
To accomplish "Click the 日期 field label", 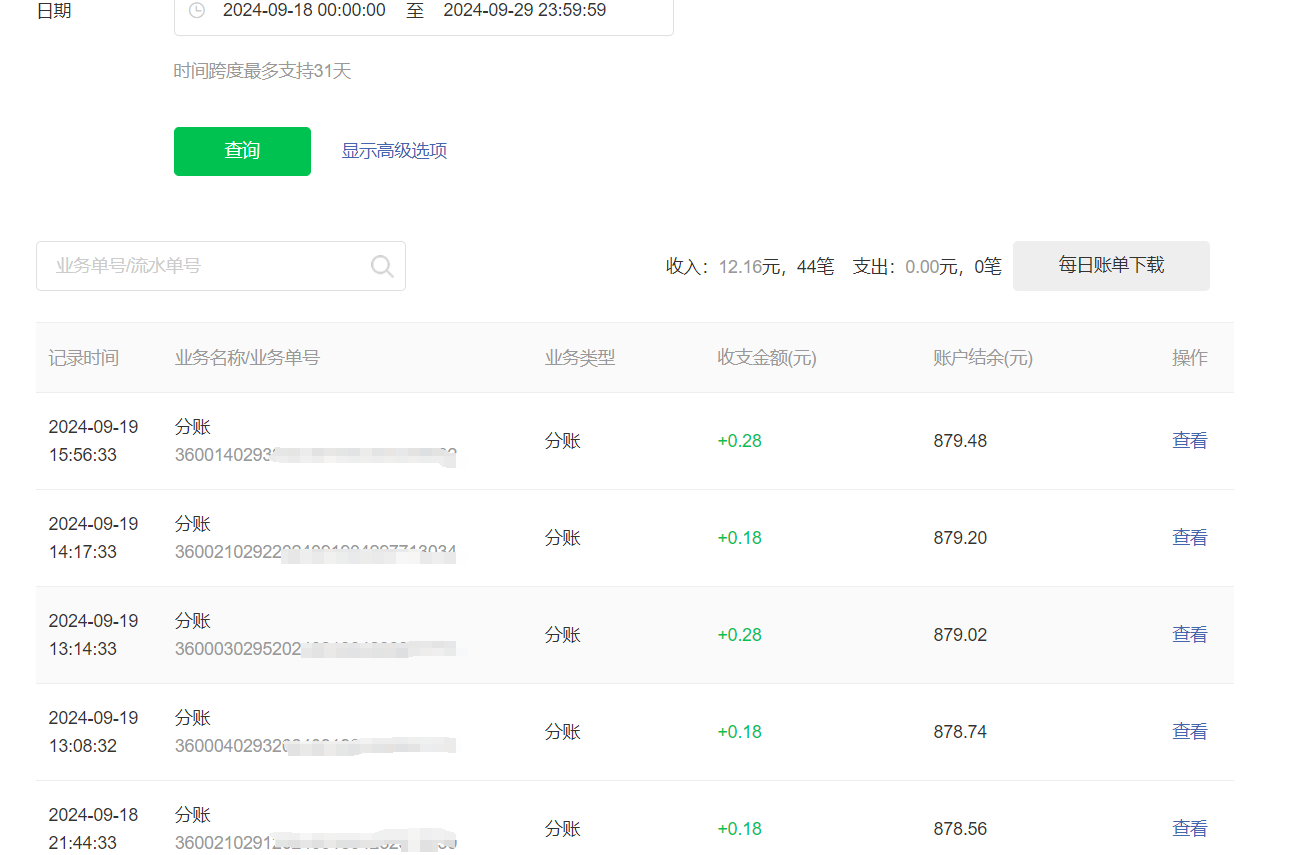I will tap(54, 11).
